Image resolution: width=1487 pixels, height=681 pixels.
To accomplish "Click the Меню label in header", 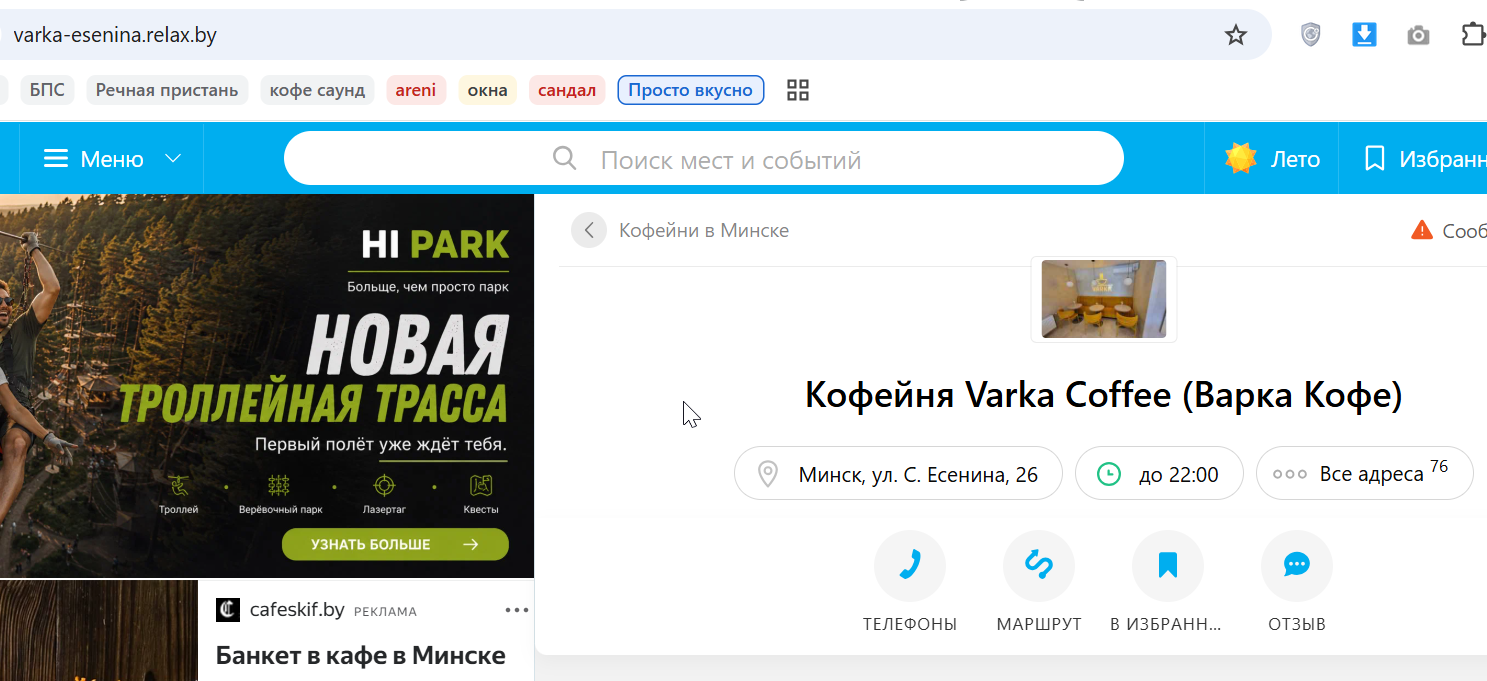I will pos(112,159).
